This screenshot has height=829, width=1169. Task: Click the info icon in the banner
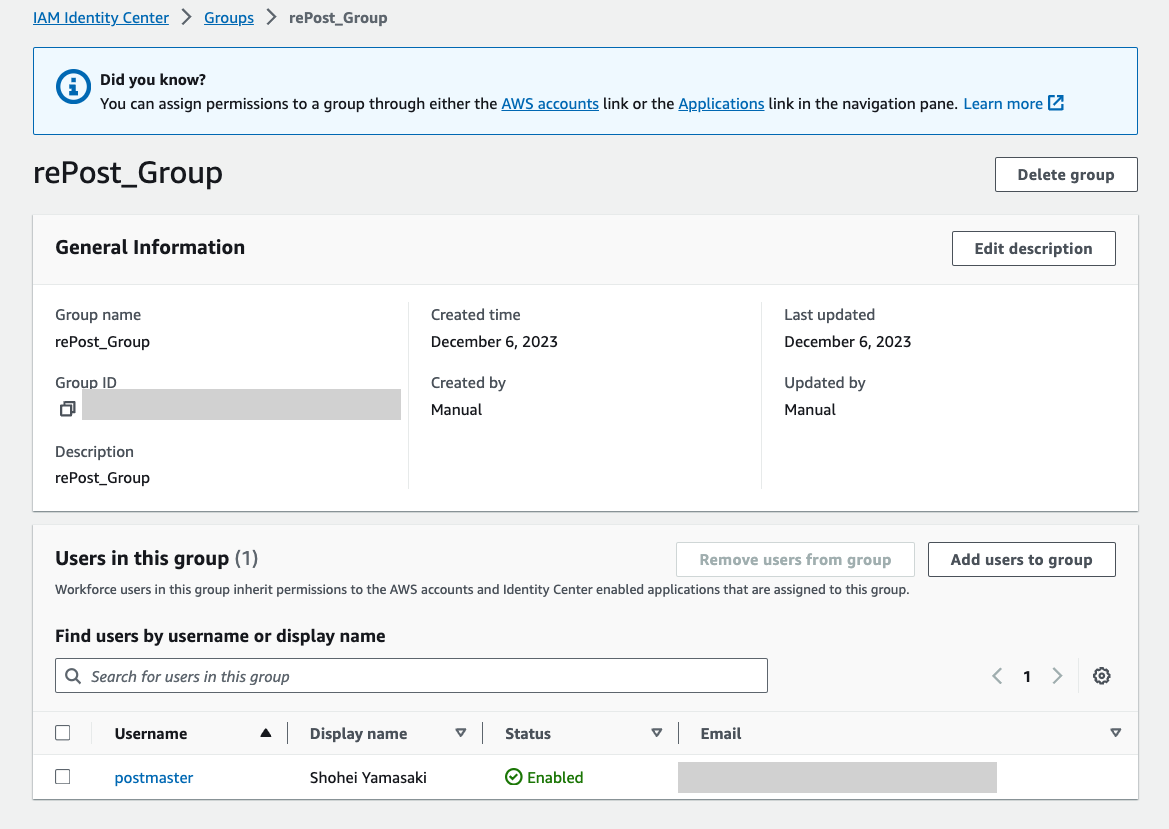72,86
